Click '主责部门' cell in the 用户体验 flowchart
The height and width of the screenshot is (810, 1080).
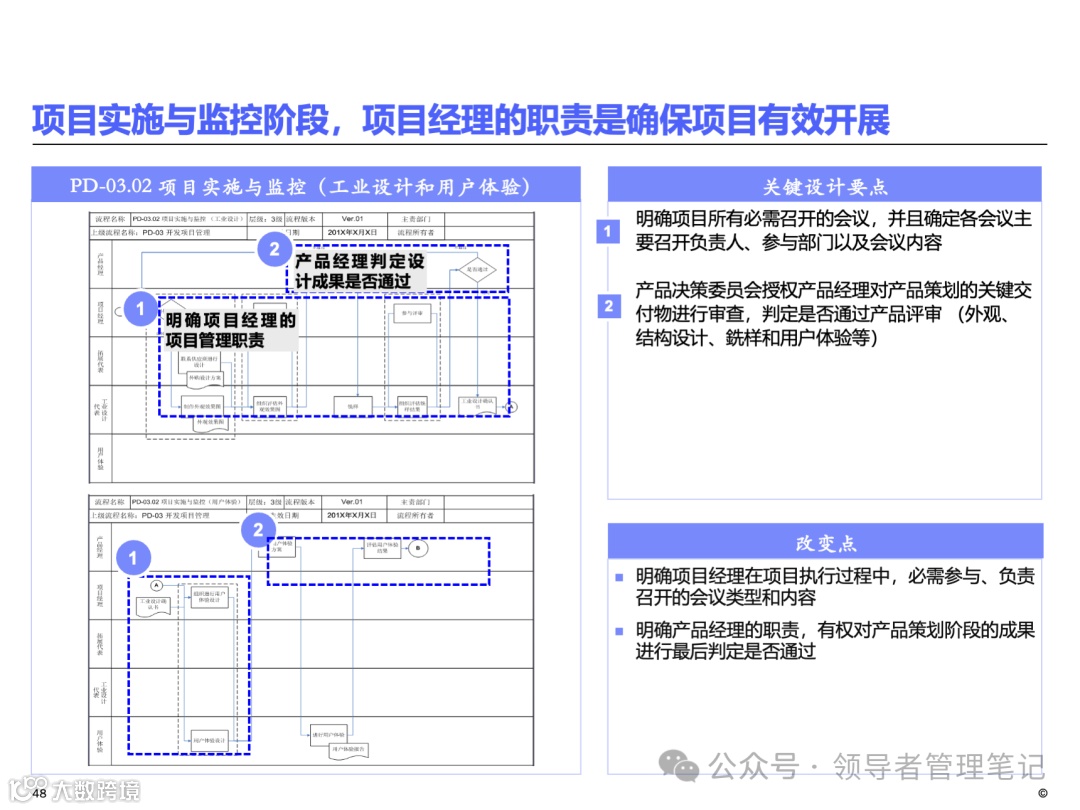[x=416, y=502]
